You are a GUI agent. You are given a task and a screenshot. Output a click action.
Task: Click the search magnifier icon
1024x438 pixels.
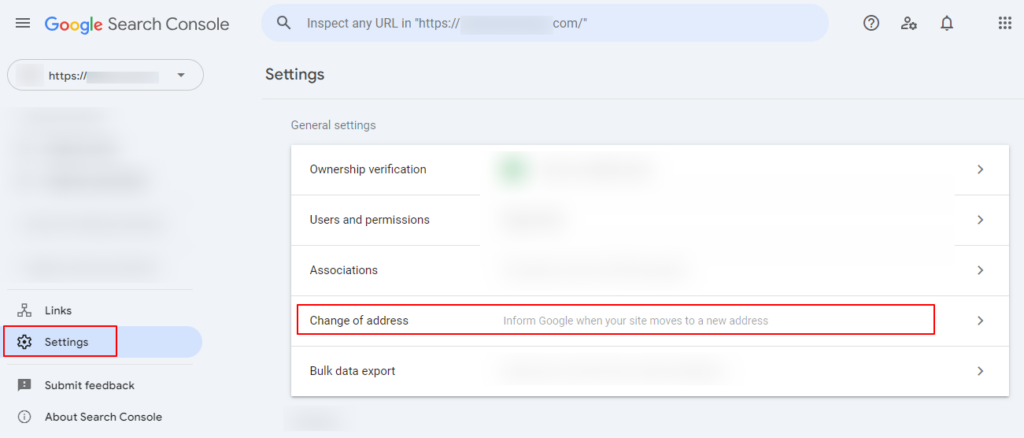[x=285, y=23]
